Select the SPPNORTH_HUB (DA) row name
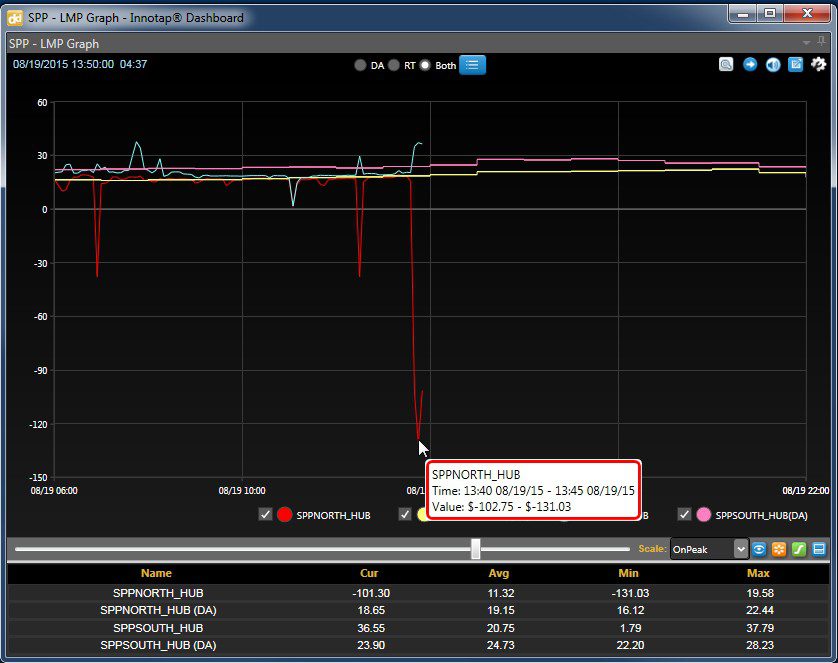Image resolution: width=838 pixels, height=663 pixels. click(x=158, y=610)
